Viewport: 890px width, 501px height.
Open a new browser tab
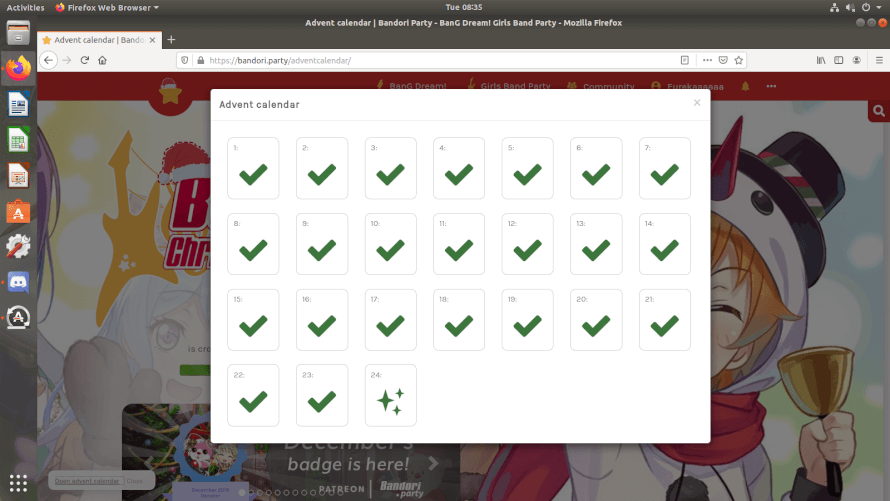point(171,39)
